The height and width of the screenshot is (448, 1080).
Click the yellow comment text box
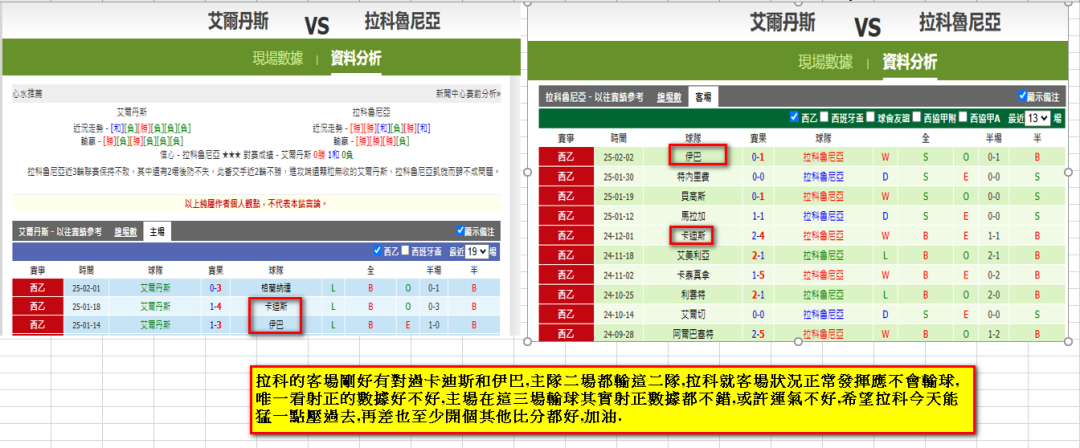pyautogui.click(x=612, y=400)
